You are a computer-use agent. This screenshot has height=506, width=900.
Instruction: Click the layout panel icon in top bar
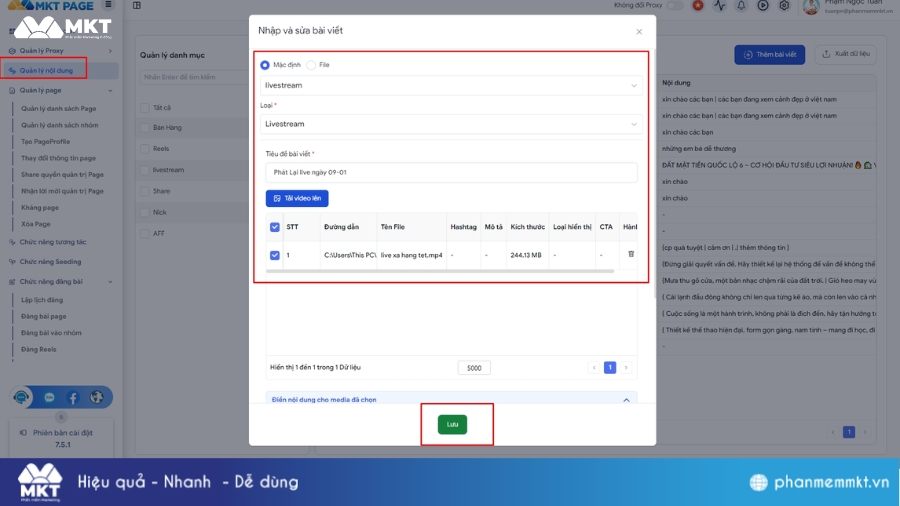(x=137, y=5)
